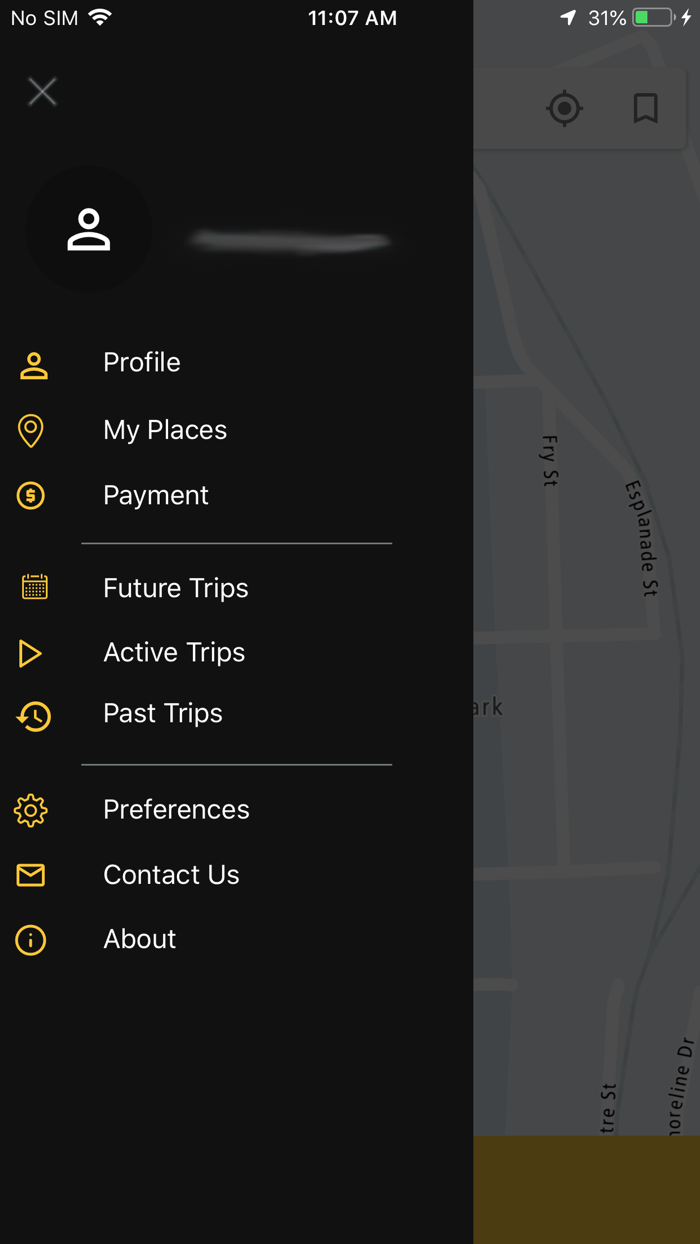Select the Past Trips history clock icon

point(31,717)
